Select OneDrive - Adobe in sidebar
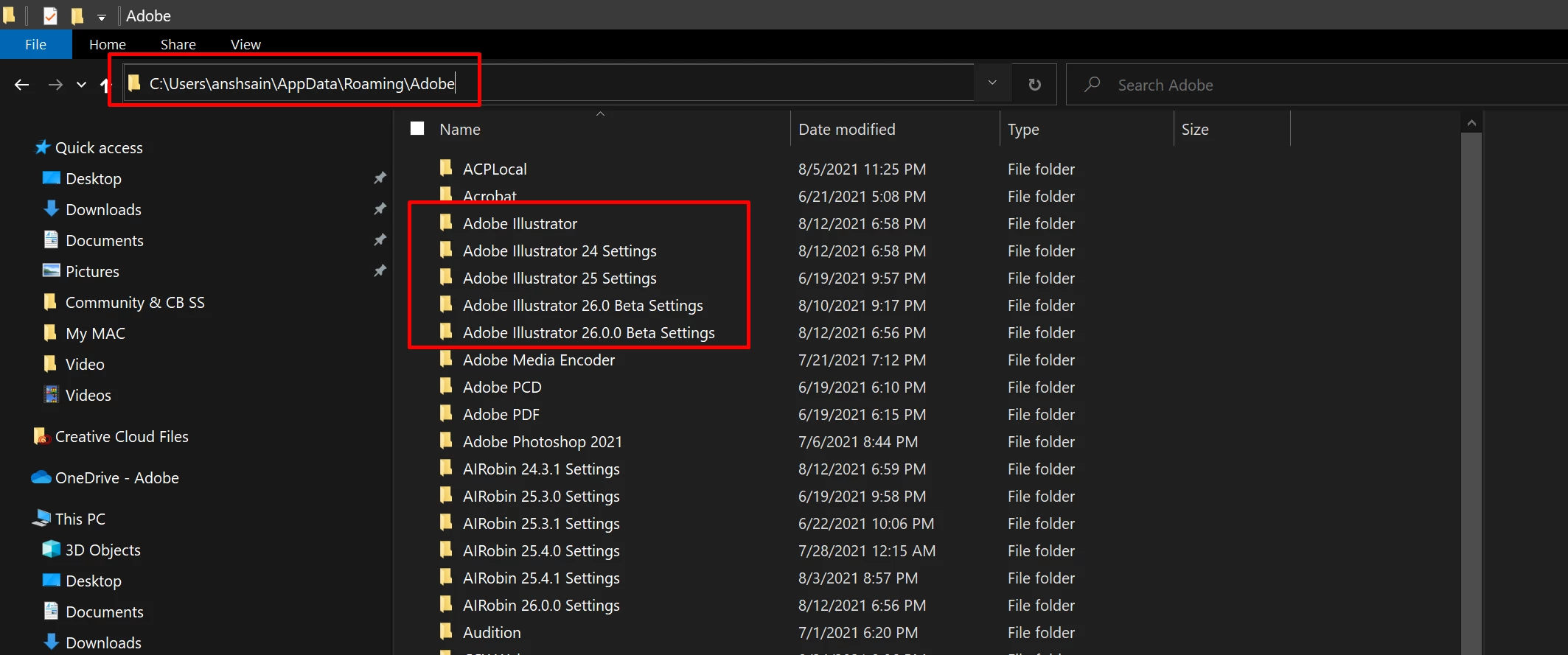The height and width of the screenshot is (655, 1568). pos(116,477)
